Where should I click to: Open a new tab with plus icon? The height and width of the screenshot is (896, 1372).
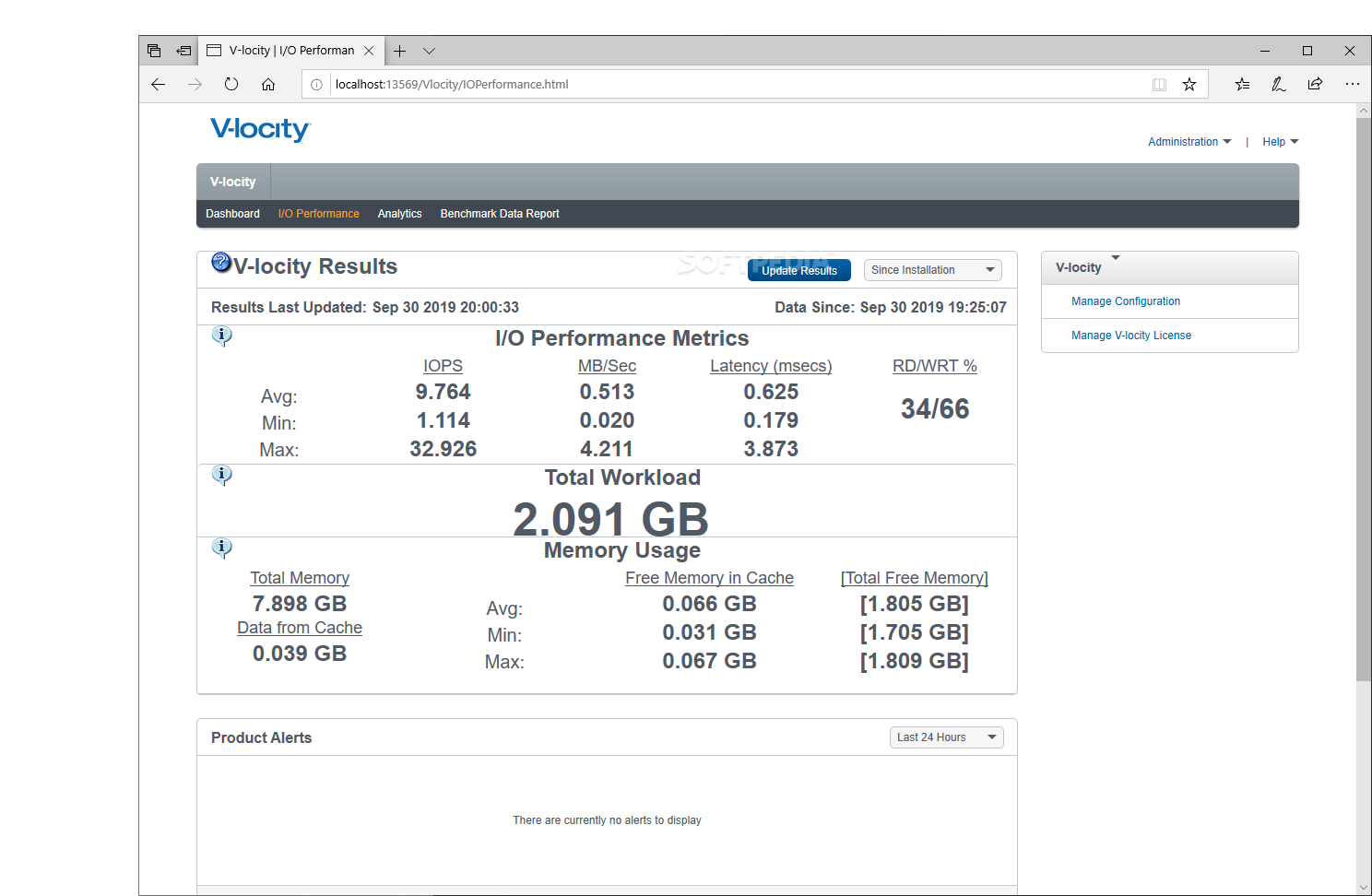(399, 51)
